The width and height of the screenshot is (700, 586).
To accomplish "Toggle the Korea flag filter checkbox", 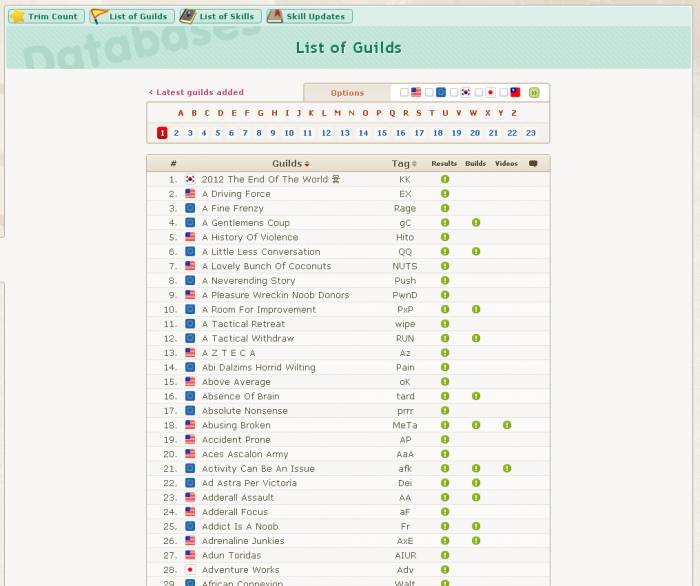I will pos(454,92).
